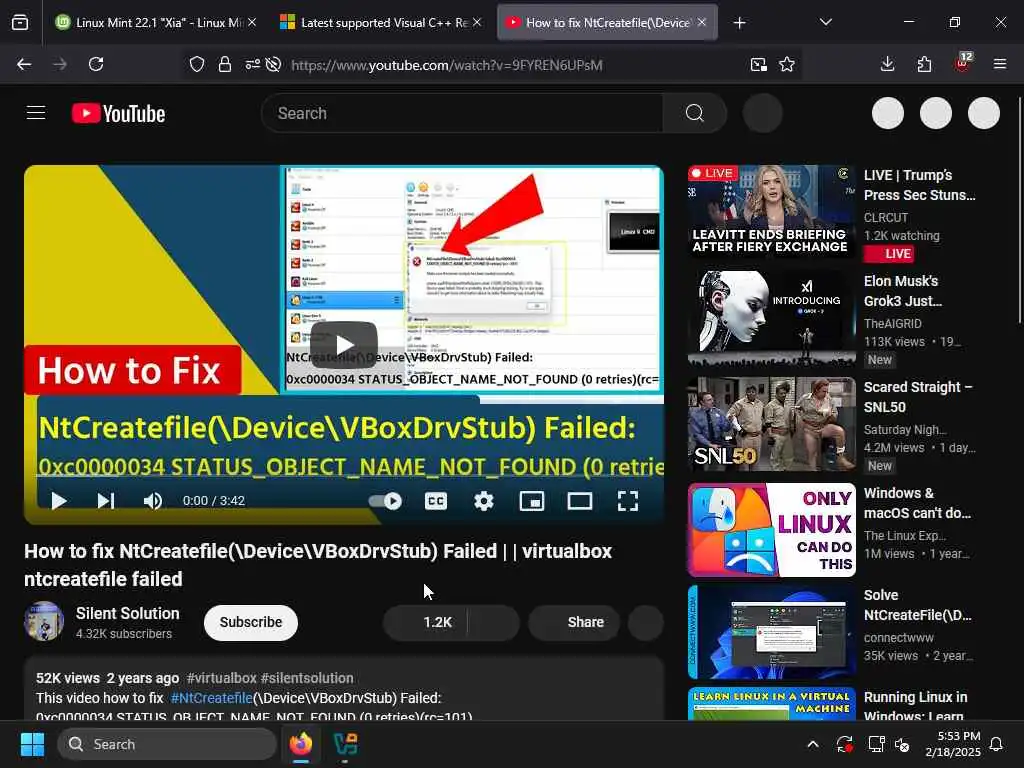Toggle the autoplay switch in the player
Viewport: 1024px width, 768px height.
click(x=385, y=501)
